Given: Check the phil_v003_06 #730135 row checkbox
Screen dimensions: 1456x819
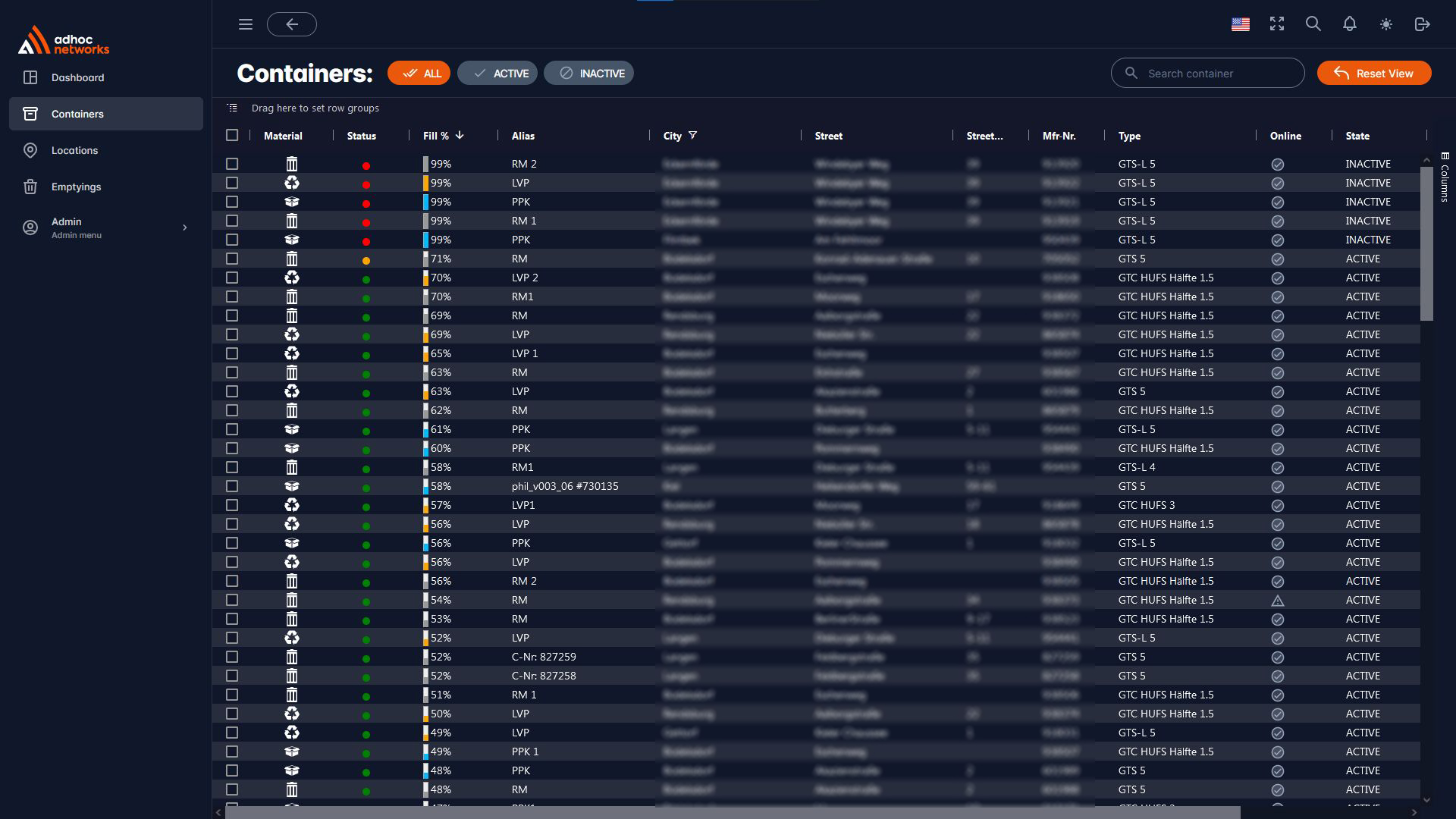Looking at the screenshot, I should pyautogui.click(x=232, y=486).
